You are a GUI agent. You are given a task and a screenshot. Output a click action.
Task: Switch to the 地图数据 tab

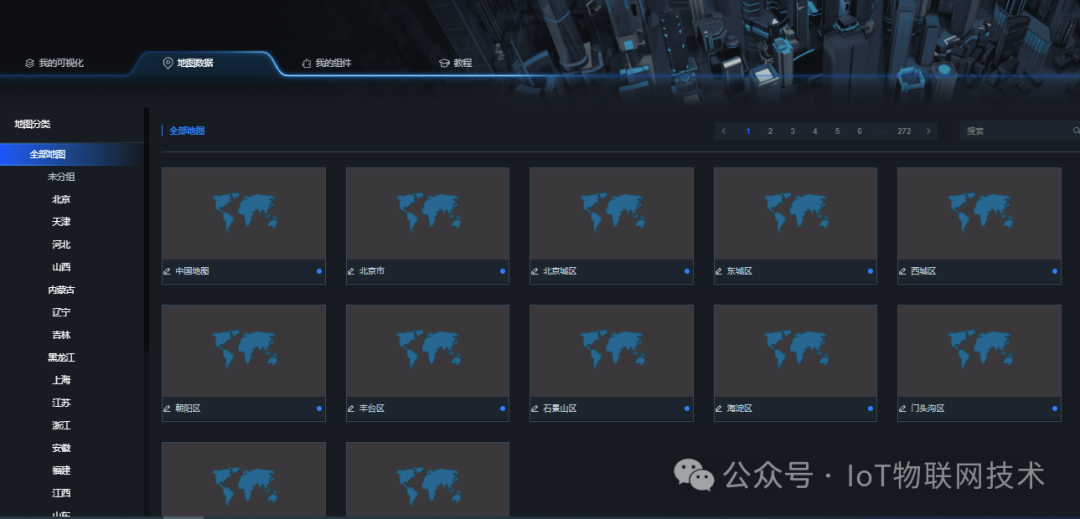click(187, 63)
